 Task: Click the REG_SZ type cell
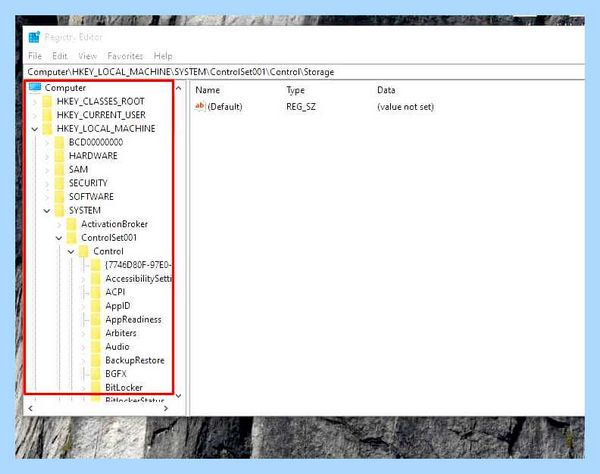tap(301, 107)
